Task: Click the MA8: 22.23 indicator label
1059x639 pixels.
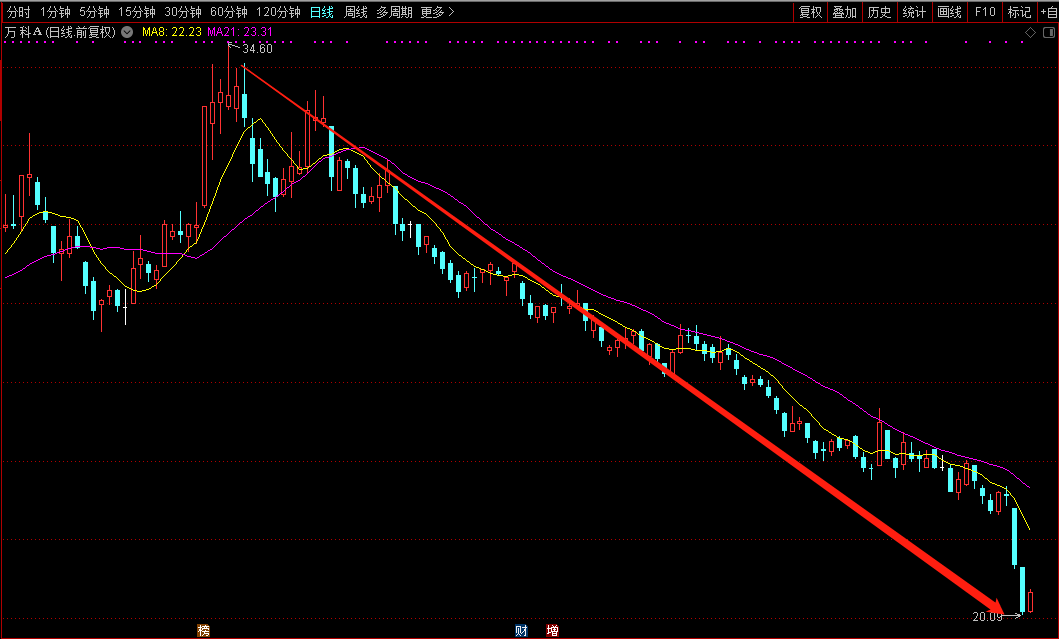Action: pos(172,32)
